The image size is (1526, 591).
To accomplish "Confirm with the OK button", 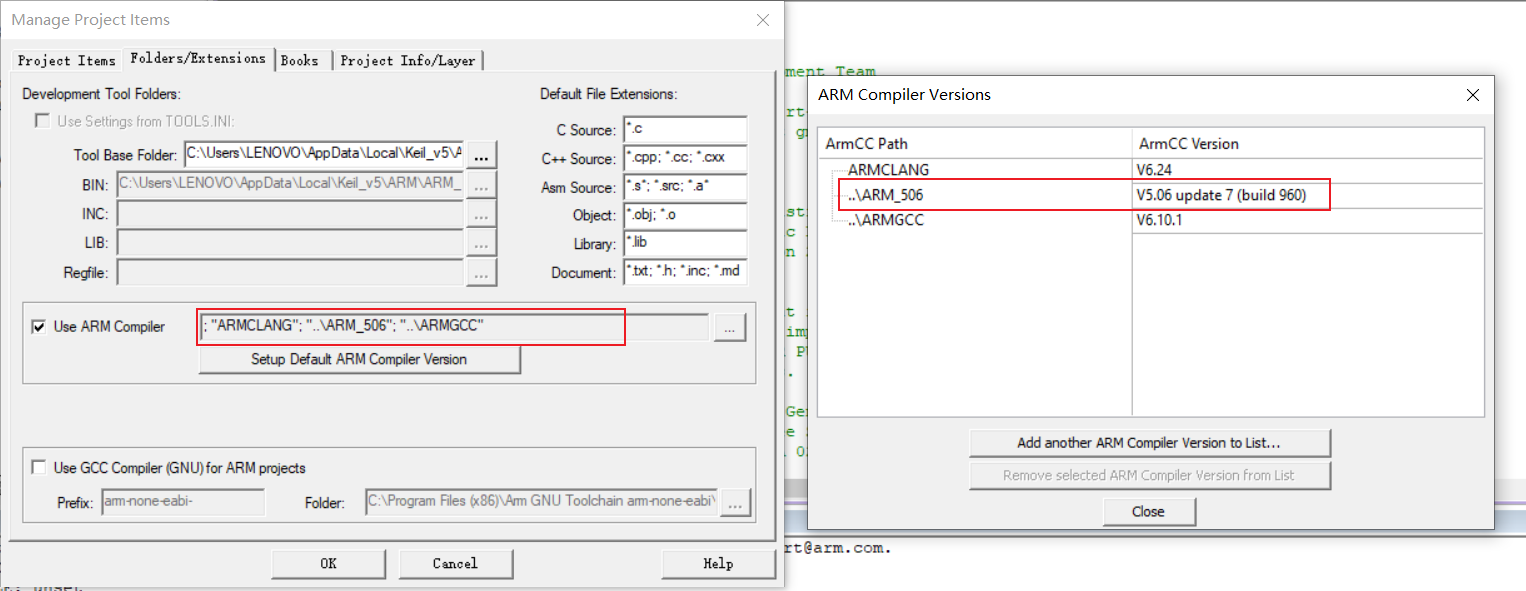I will tap(328, 564).
